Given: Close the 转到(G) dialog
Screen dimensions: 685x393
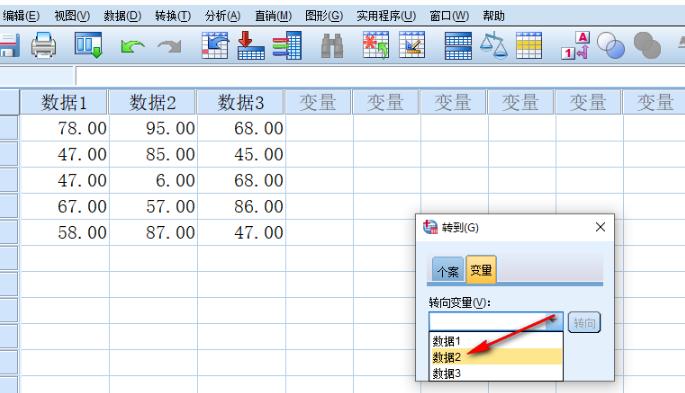Looking at the screenshot, I should pos(600,227).
